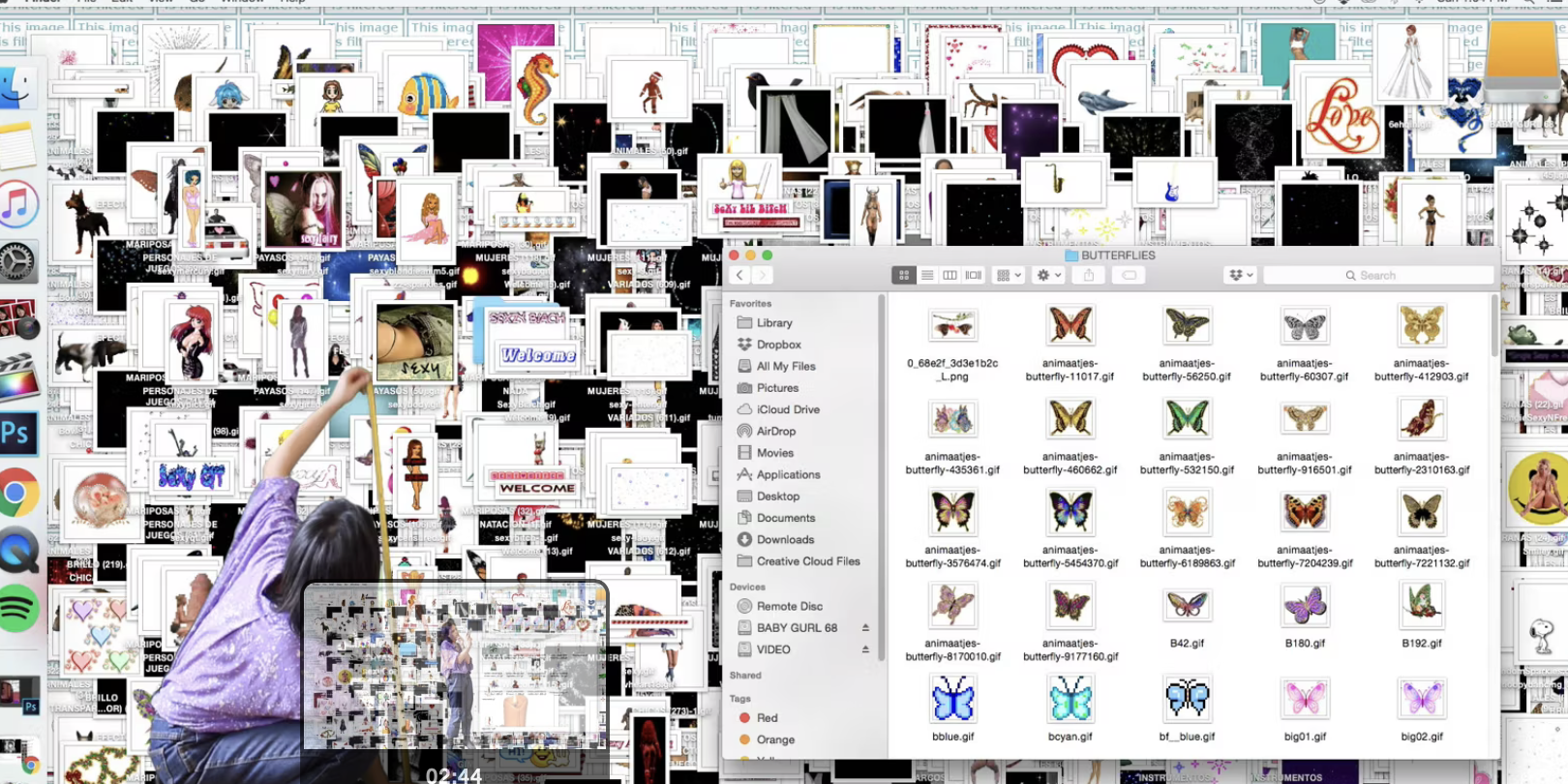Go back in the BUTTERFLIES Finder window

click(739, 276)
